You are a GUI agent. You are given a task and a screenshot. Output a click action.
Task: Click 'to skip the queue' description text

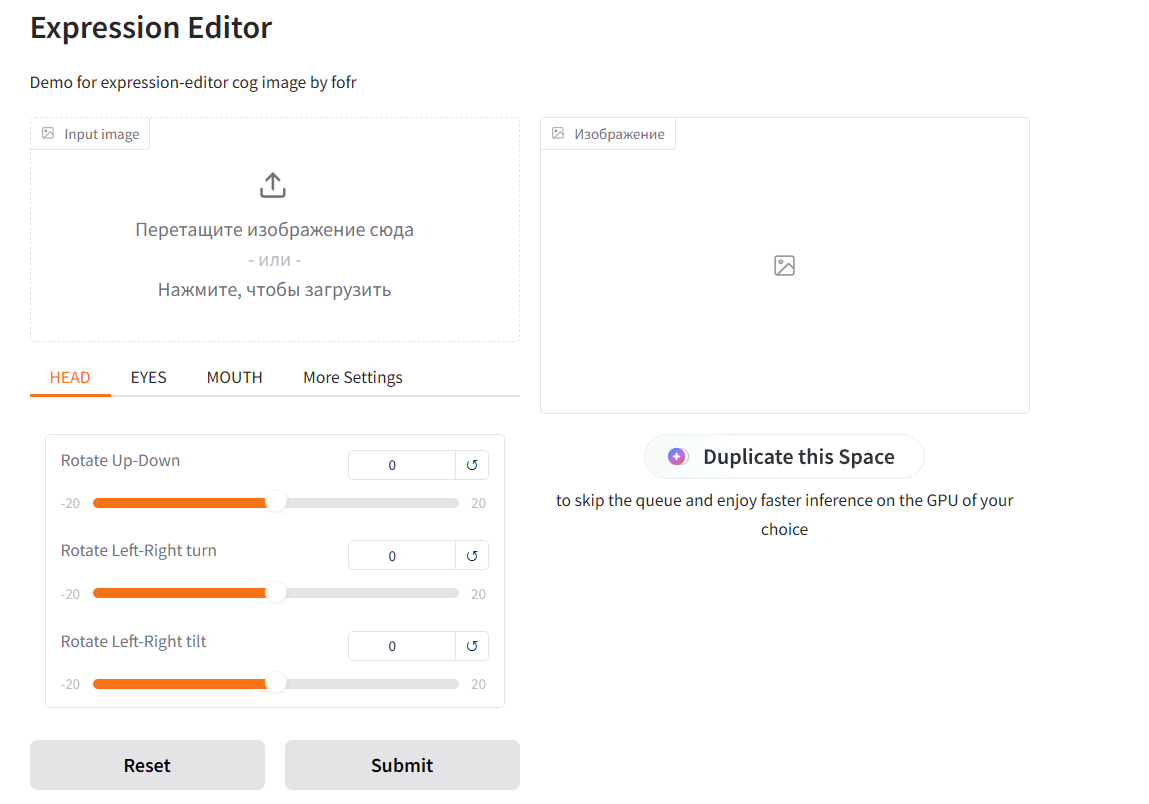pos(784,515)
